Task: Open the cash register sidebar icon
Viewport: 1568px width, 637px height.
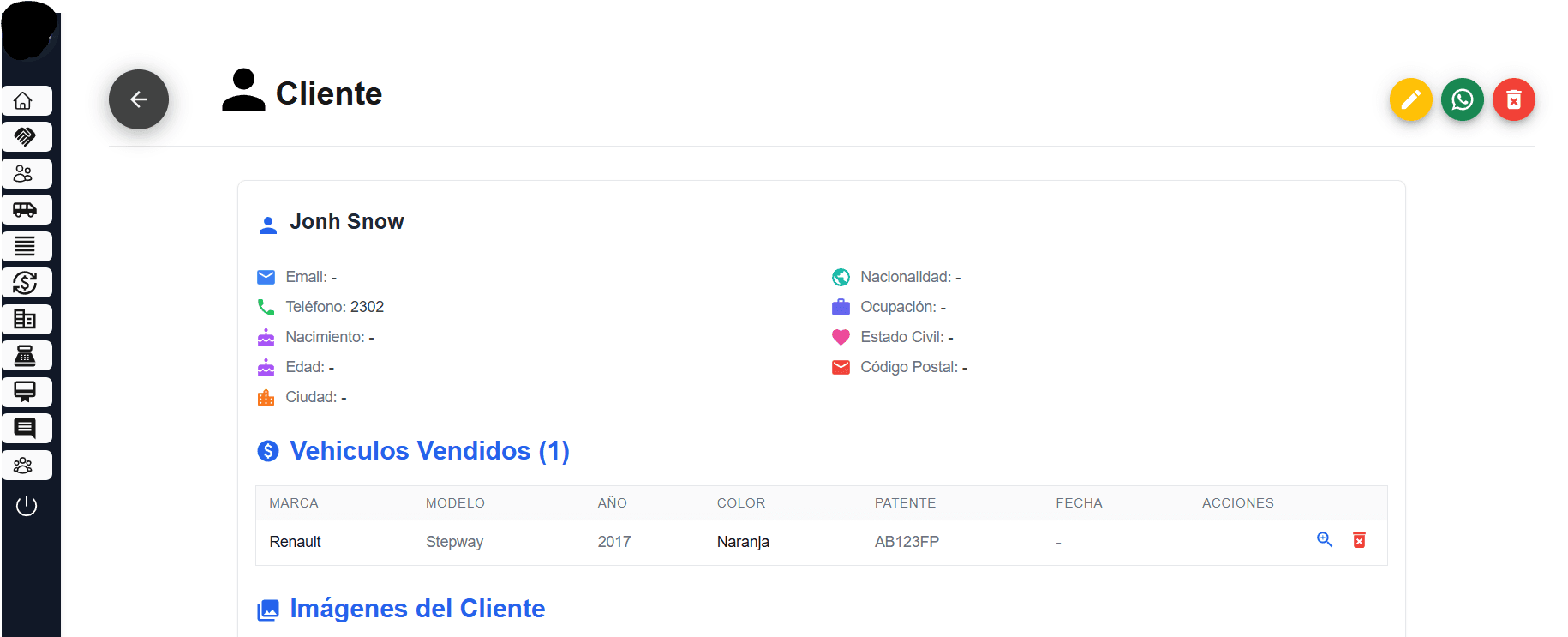Action: tap(27, 356)
